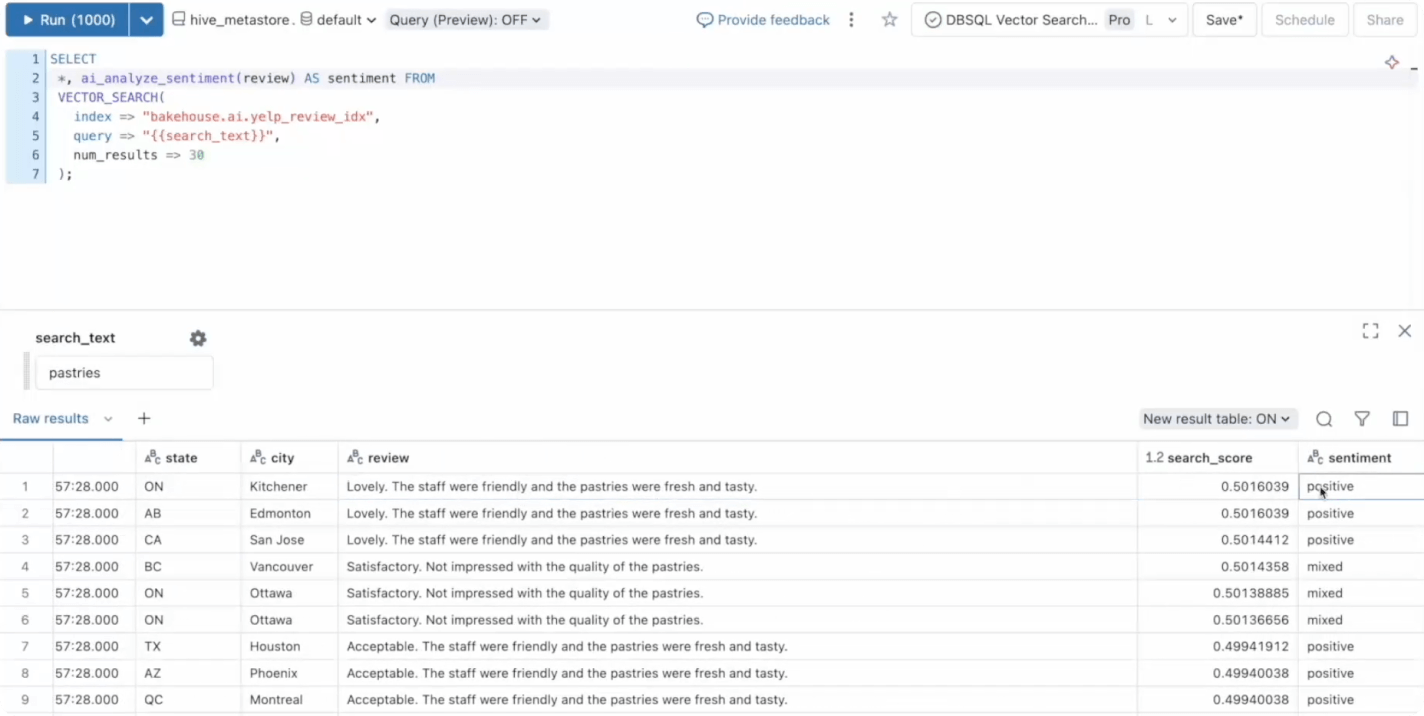Toggle New result table ON setting
1424x716 pixels.
(x=1216, y=419)
